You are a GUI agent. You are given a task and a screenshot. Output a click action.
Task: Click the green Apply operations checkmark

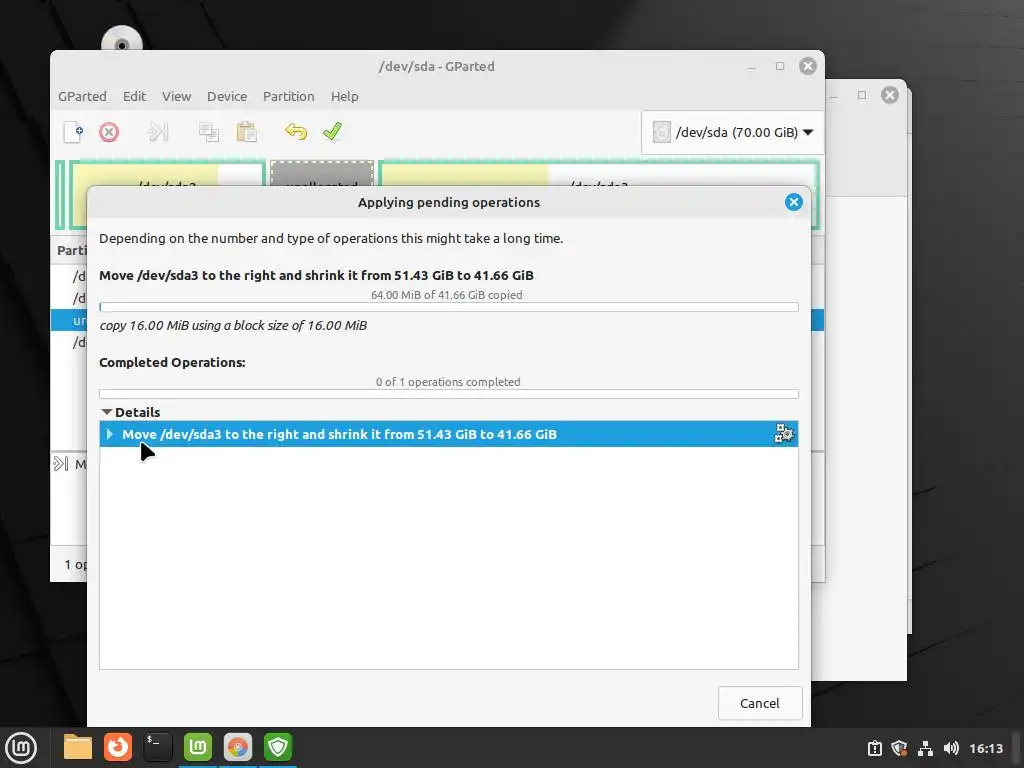coord(332,131)
